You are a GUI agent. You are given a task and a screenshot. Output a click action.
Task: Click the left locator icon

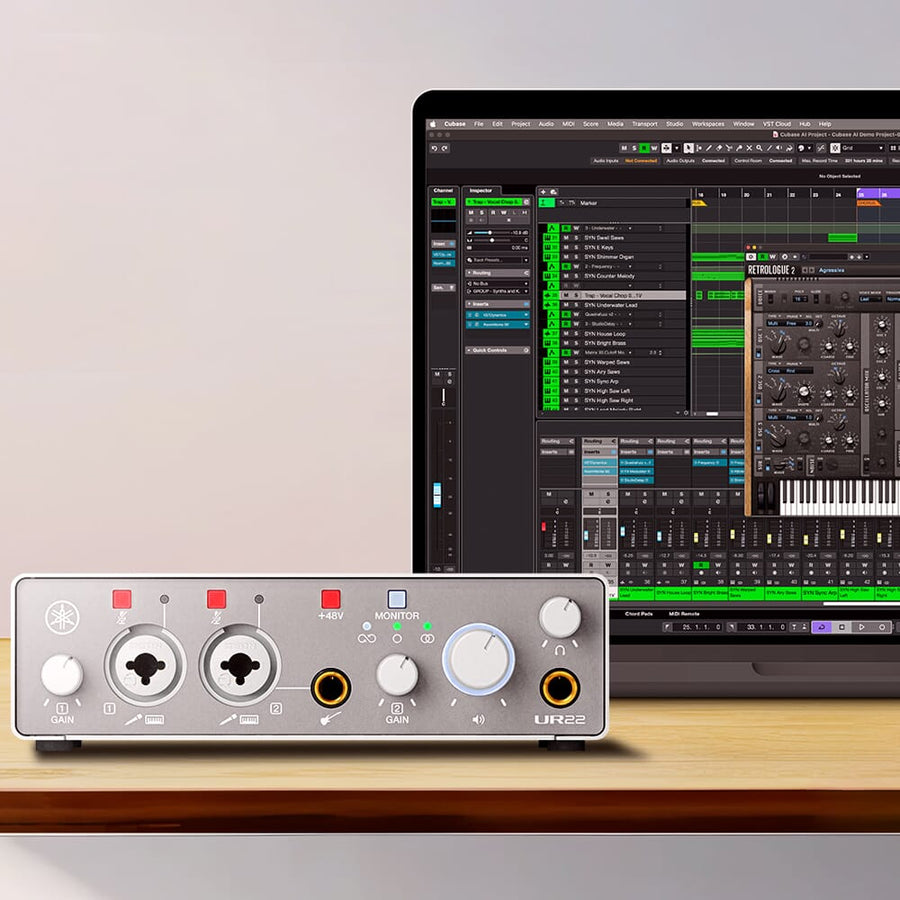point(668,627)
